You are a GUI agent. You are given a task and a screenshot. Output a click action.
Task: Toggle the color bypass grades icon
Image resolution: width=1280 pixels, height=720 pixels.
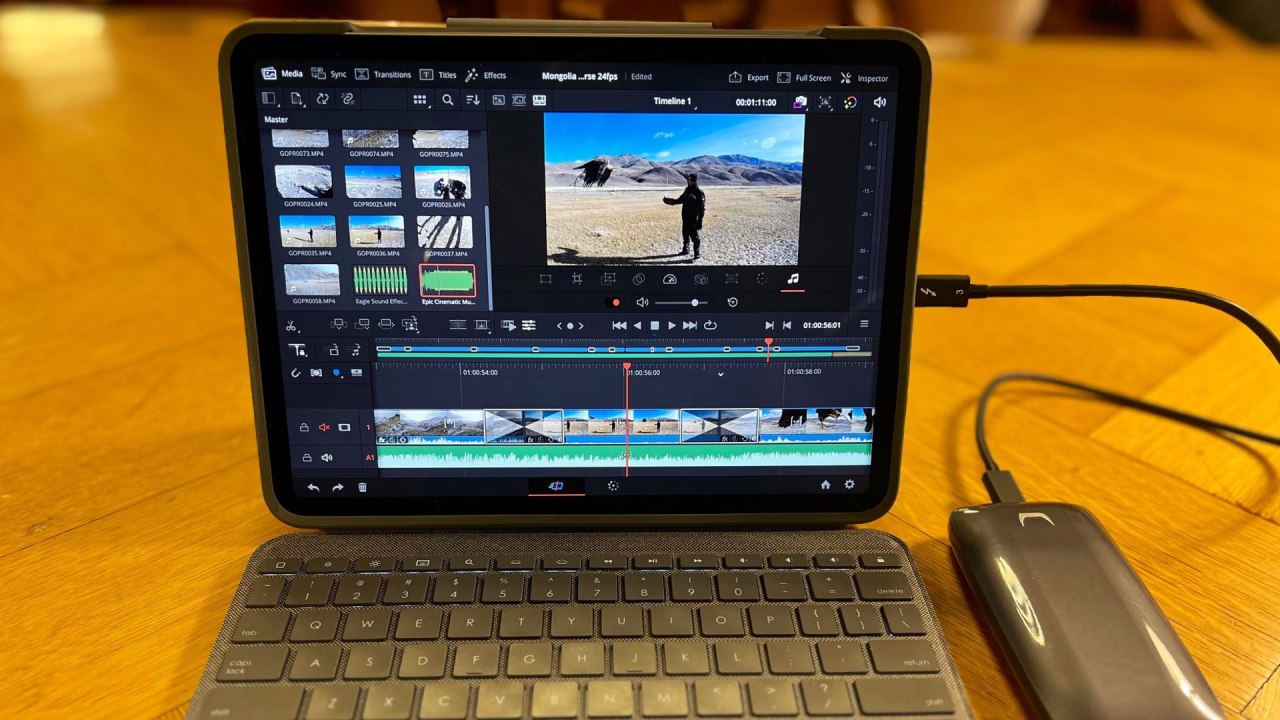point(849,102)
